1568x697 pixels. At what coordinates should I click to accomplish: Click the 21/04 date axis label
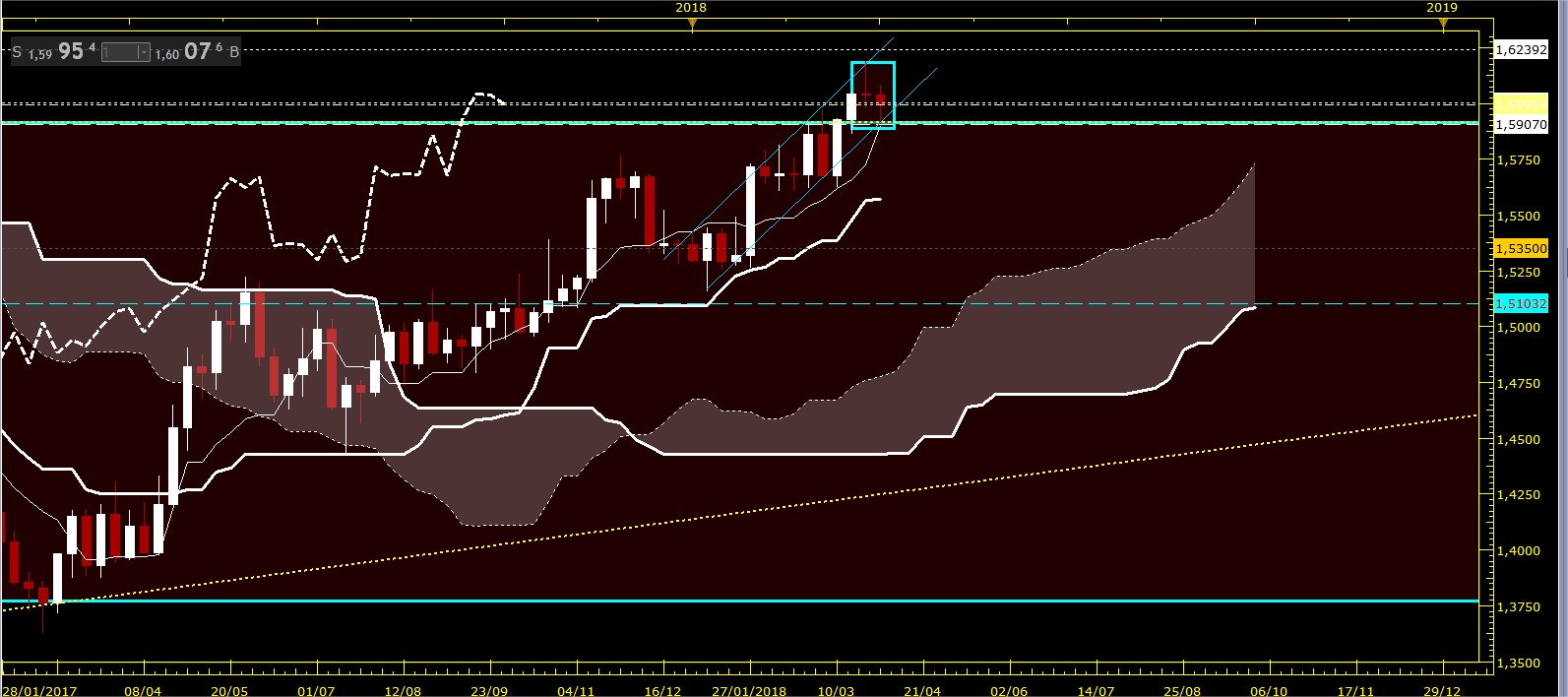[x=922, y=690]
